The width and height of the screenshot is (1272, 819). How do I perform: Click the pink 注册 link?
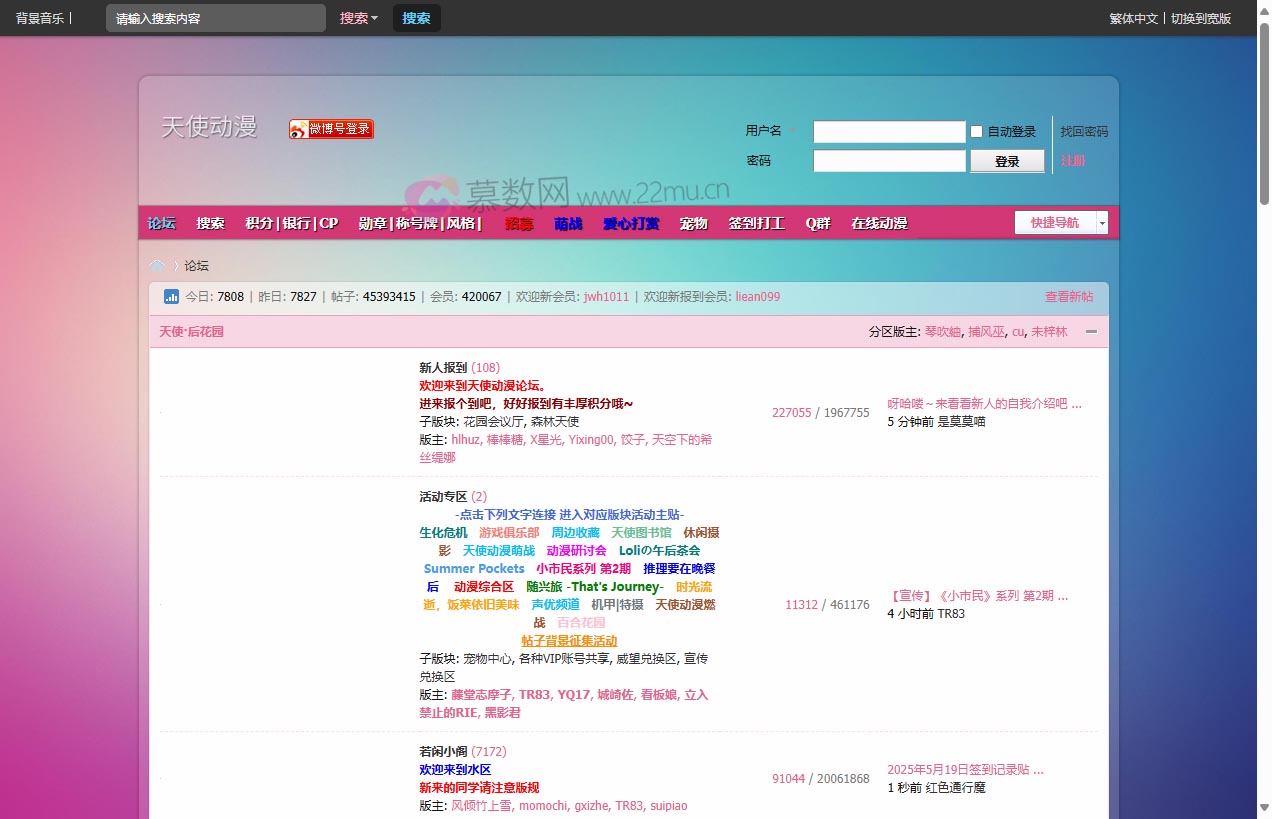[1072, 161]
